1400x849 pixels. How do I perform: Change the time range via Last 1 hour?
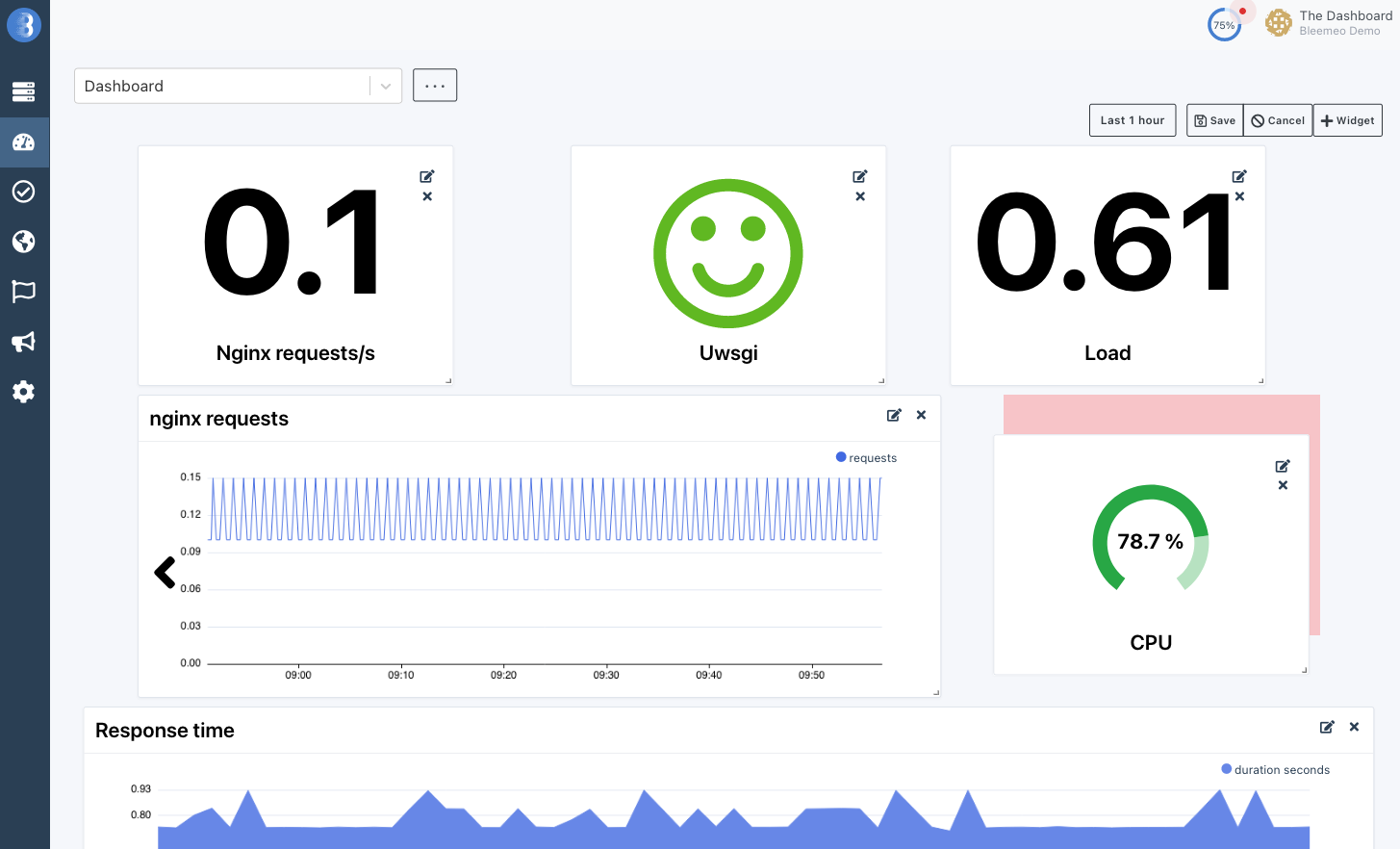(1132, 119)
